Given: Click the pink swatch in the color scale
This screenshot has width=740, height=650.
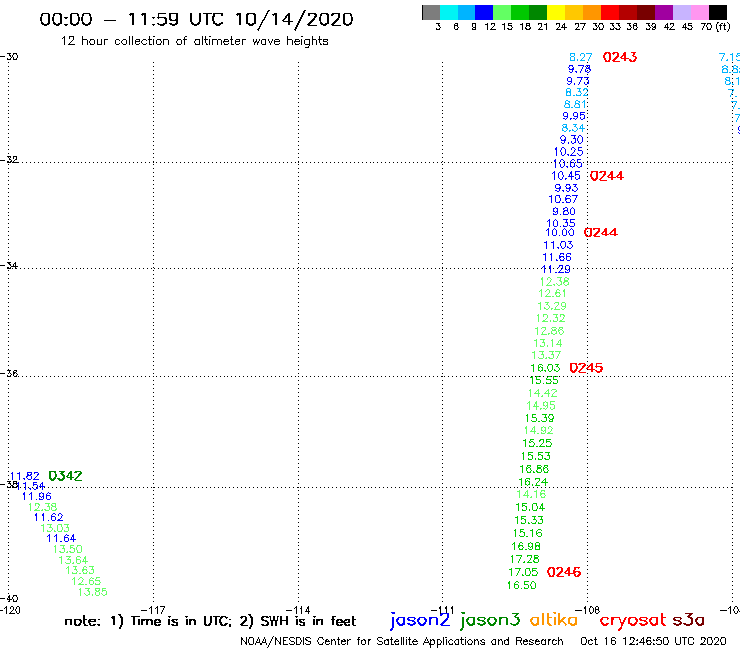Looking at the screenshot, I should [699, 12].
